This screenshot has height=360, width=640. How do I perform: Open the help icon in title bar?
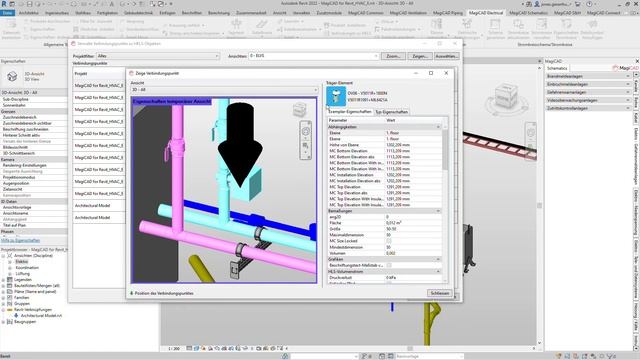coord(589,4)
